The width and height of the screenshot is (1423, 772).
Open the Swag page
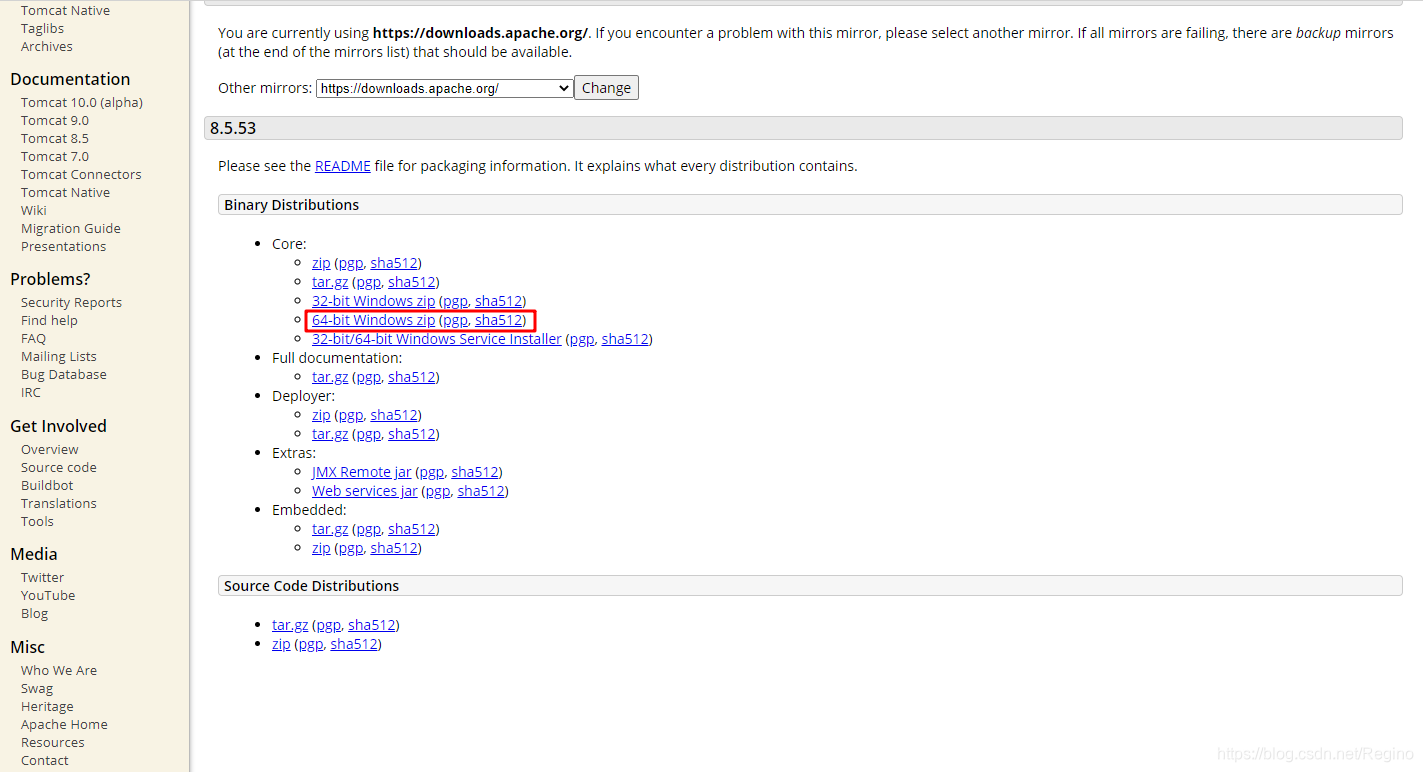(x=37, y=689)
